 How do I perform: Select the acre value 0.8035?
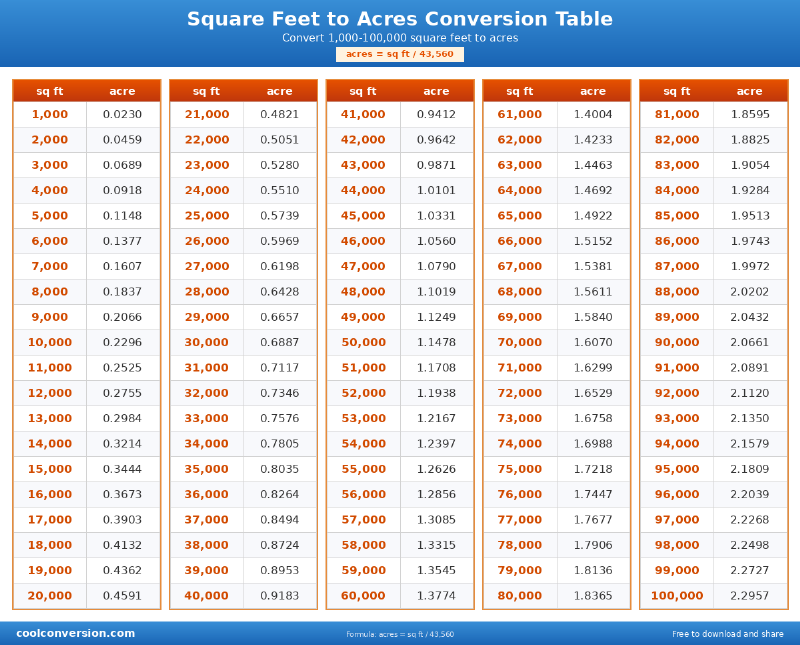280,469
